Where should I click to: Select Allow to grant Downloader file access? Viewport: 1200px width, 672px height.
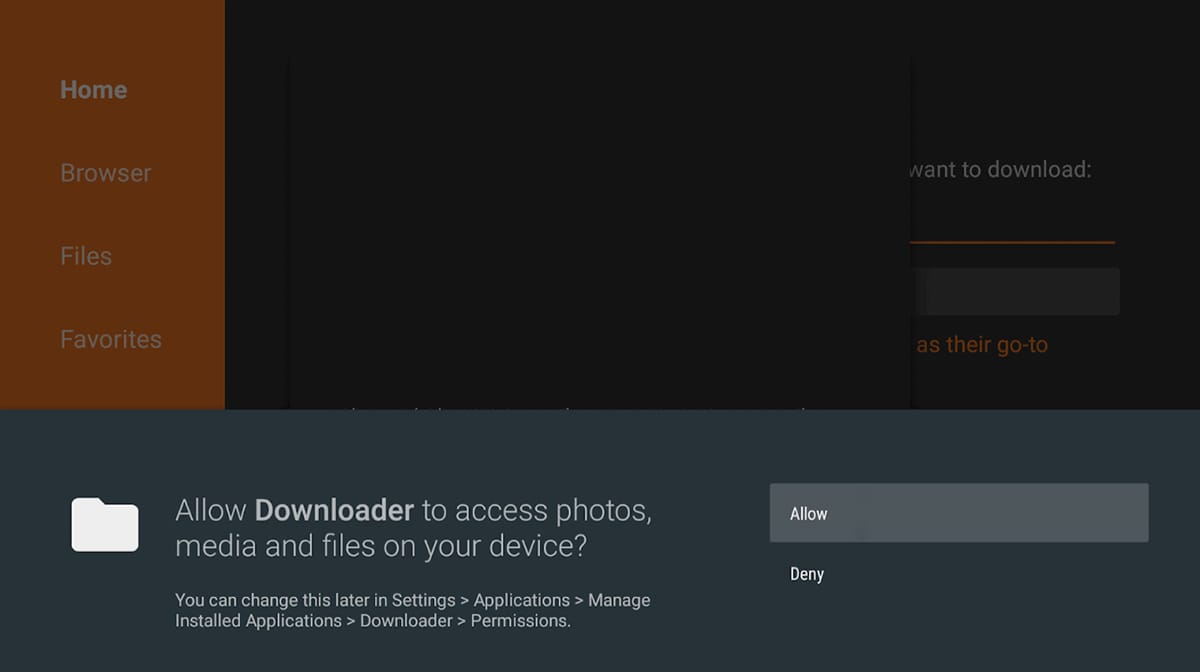[959, 513]
